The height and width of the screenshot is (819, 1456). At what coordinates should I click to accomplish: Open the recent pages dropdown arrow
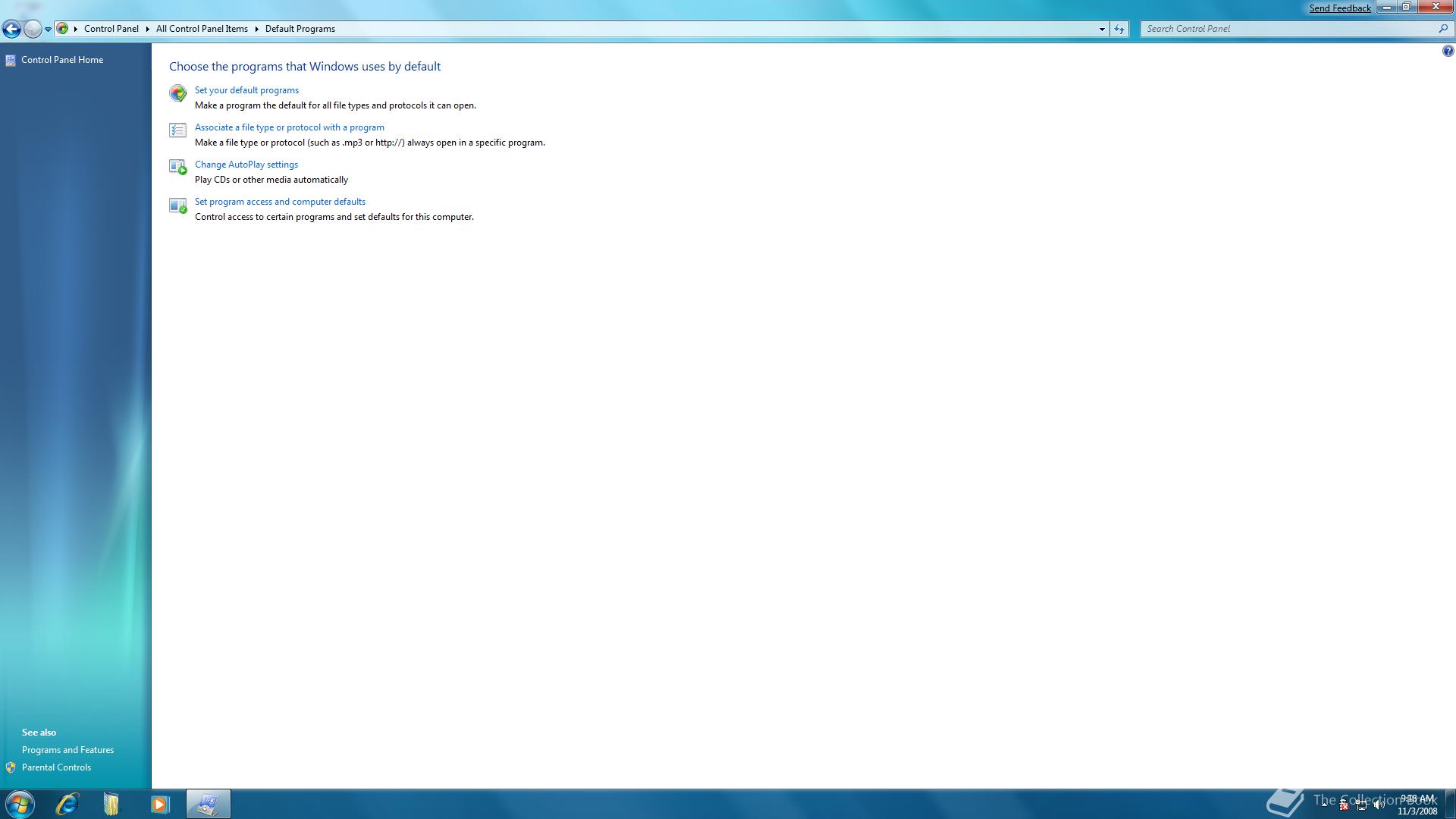click(x=48, y=30)
